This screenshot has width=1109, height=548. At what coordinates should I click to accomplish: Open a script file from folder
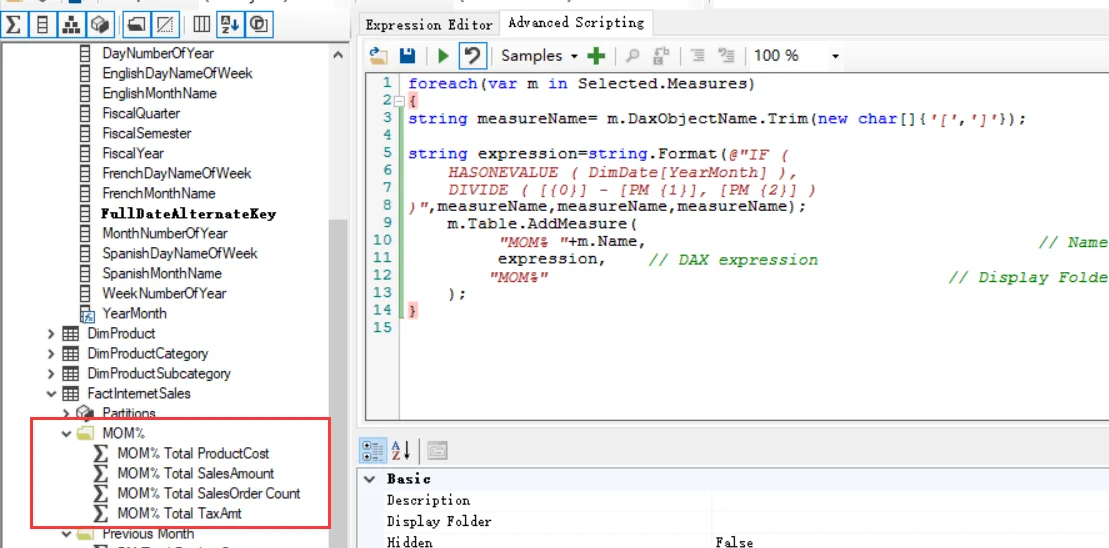click(x=379, y=56)
